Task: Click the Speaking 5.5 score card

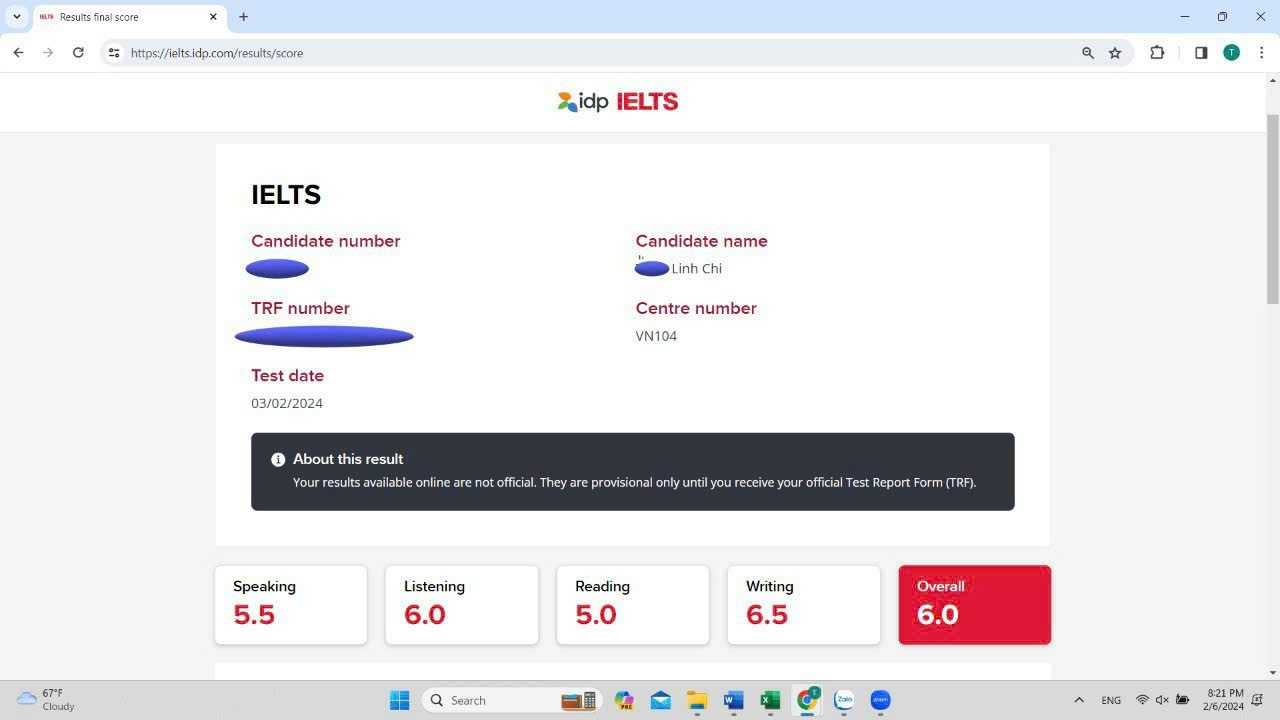Action: click(291, 605)
